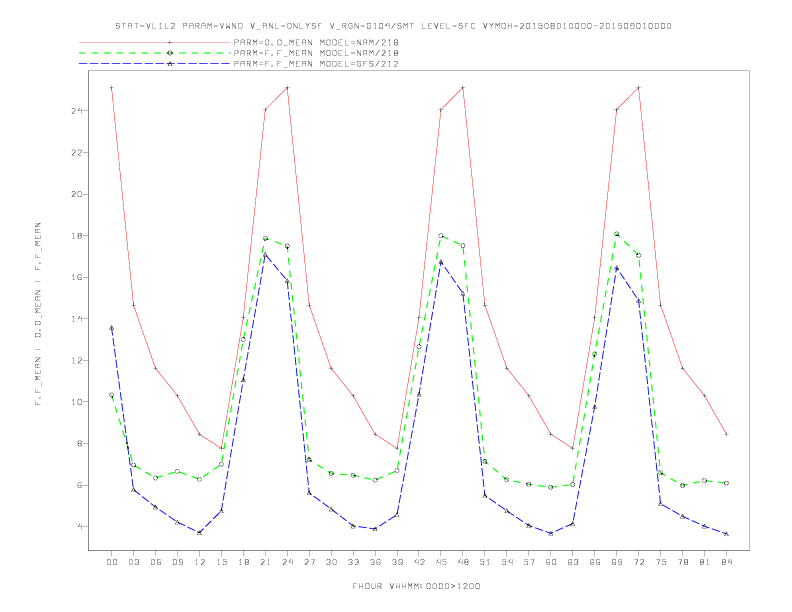Click the blue dashed legend line sample
This screenshot has width=792, height=612.
click(x=155, y=64)
